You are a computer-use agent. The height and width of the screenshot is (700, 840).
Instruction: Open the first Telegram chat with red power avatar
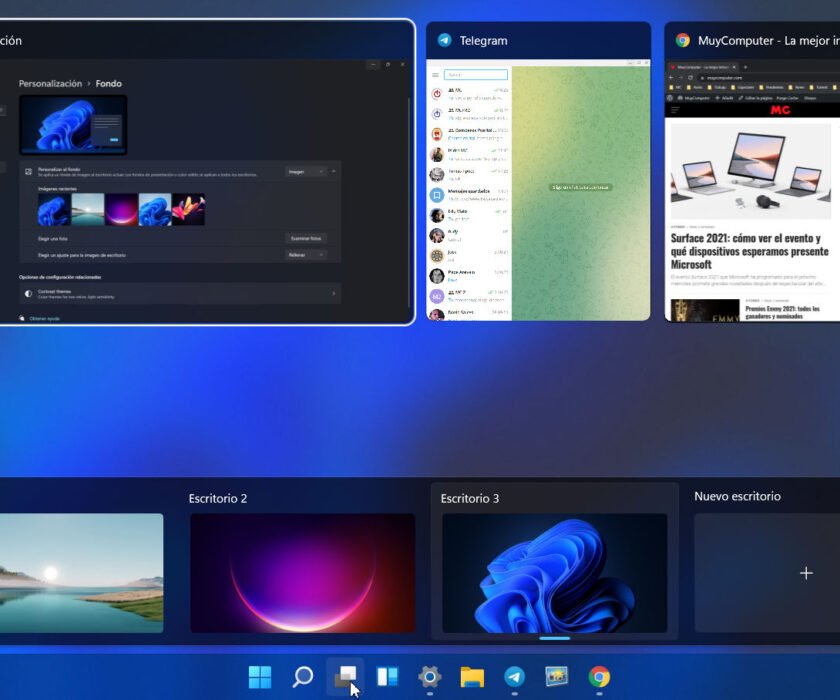469,94
